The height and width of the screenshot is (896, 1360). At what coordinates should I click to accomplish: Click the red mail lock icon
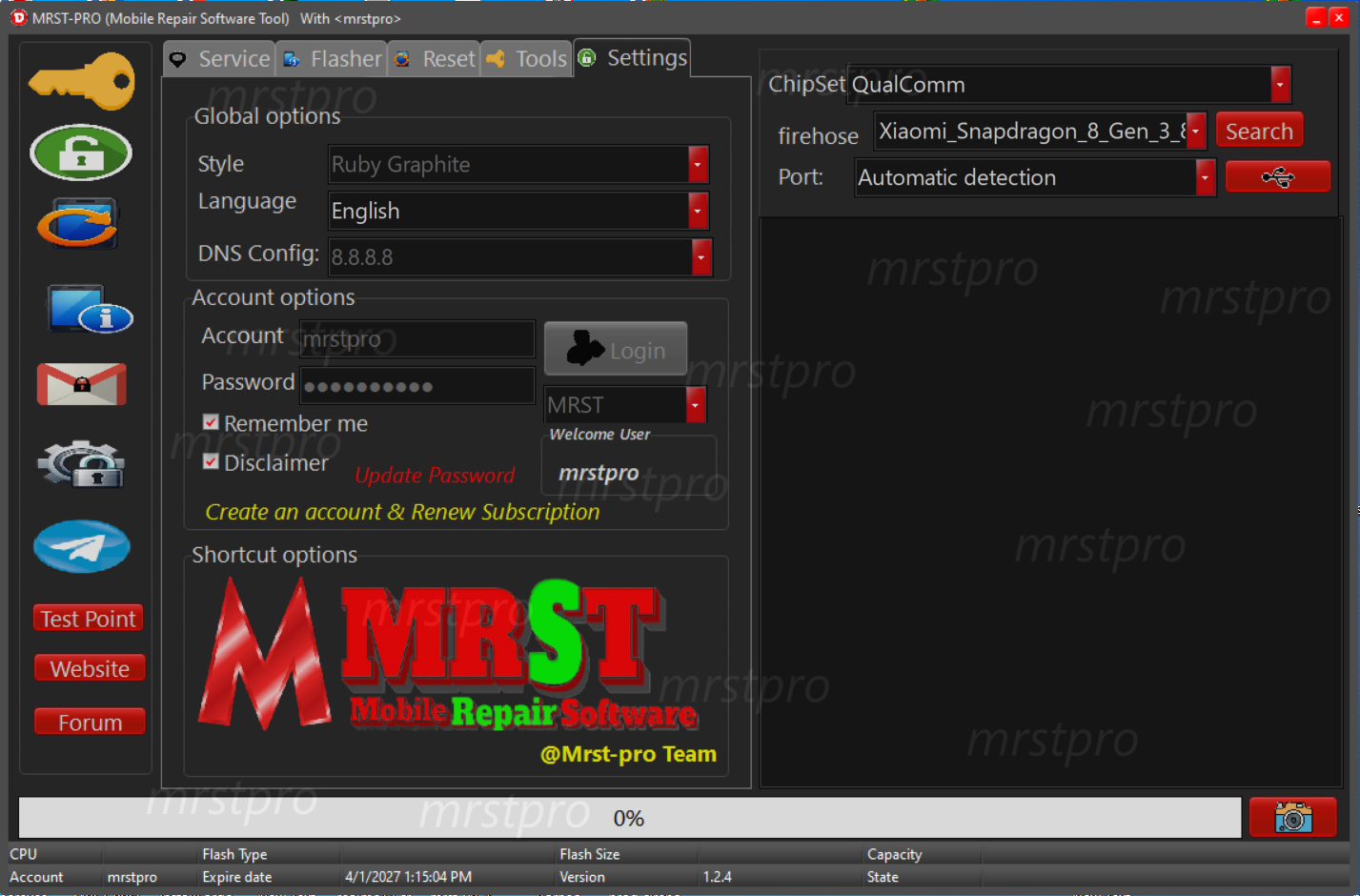tap(82, 384)
